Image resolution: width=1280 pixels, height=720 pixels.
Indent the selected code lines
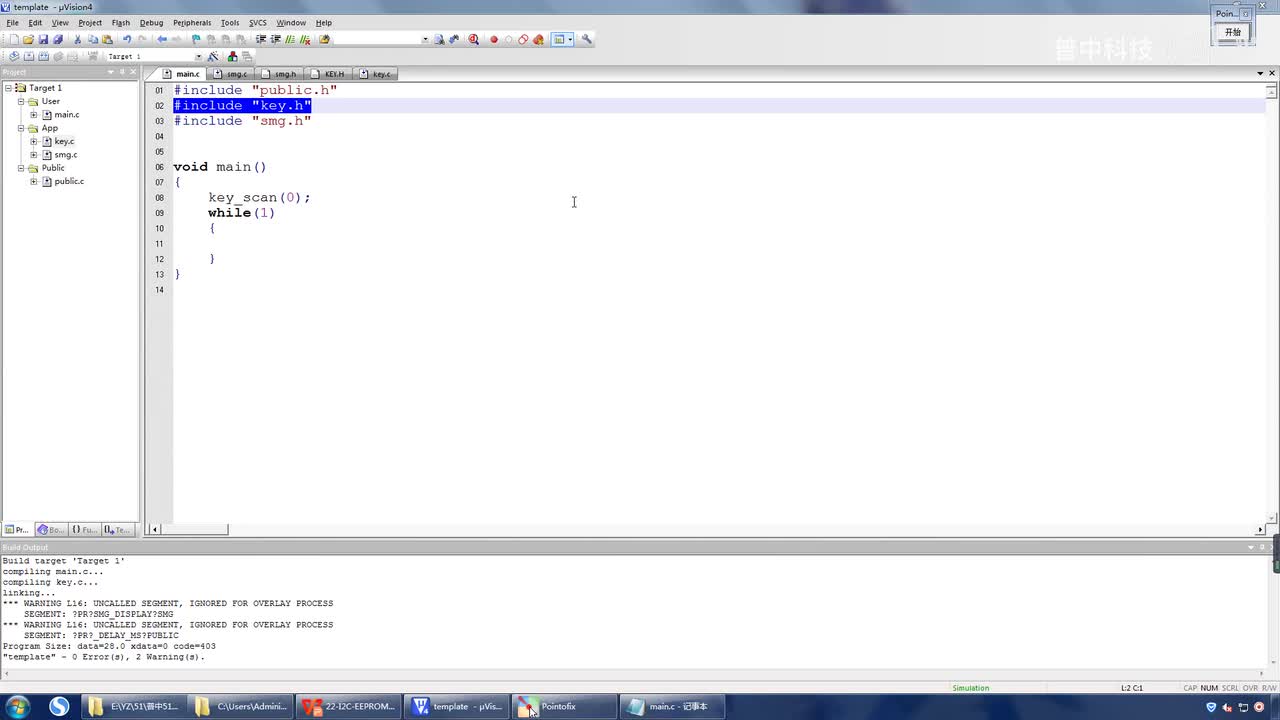tap(261, 40)
